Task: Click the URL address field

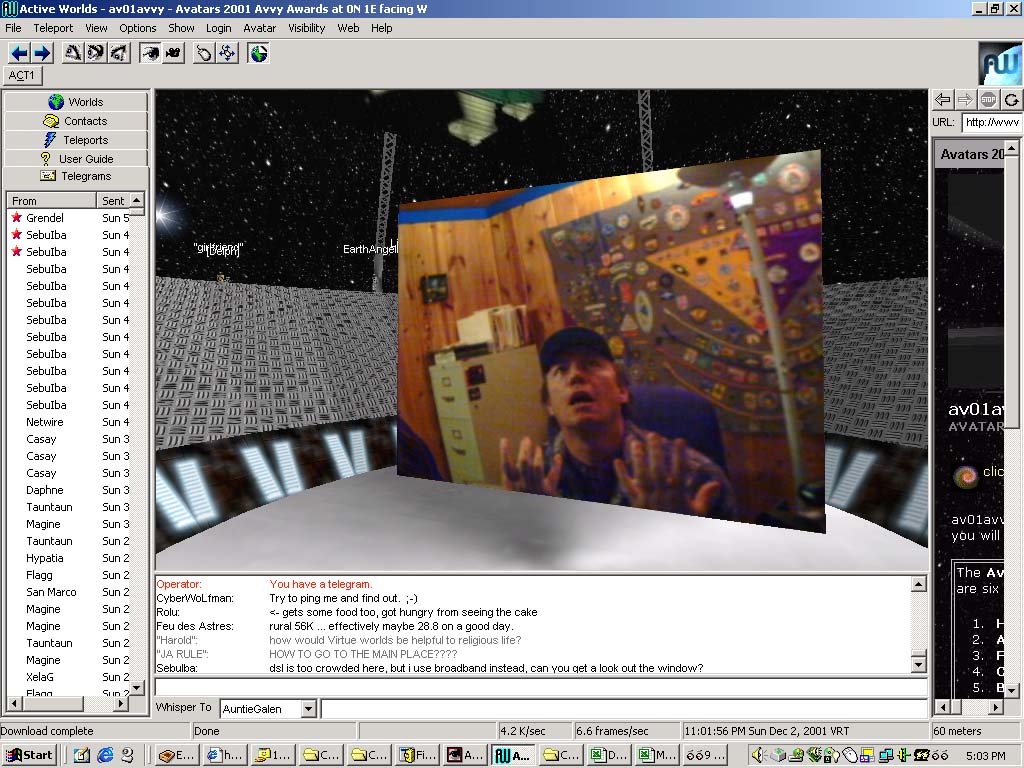Action: (x=990, y=123)
